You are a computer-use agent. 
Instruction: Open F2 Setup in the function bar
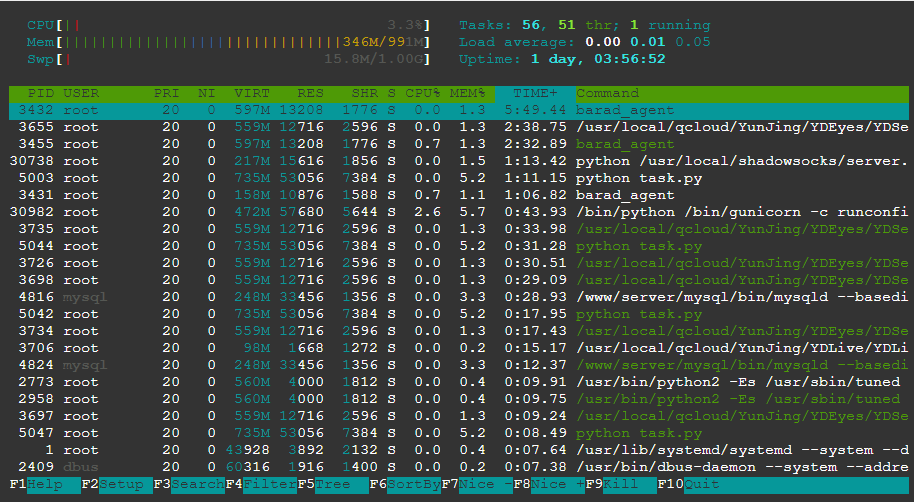click(117, 485)
